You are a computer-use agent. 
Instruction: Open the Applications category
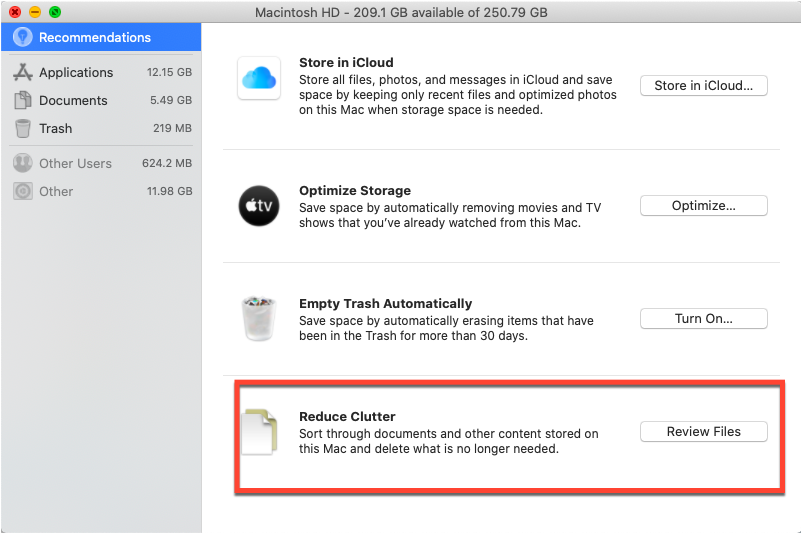coord(101,72)
